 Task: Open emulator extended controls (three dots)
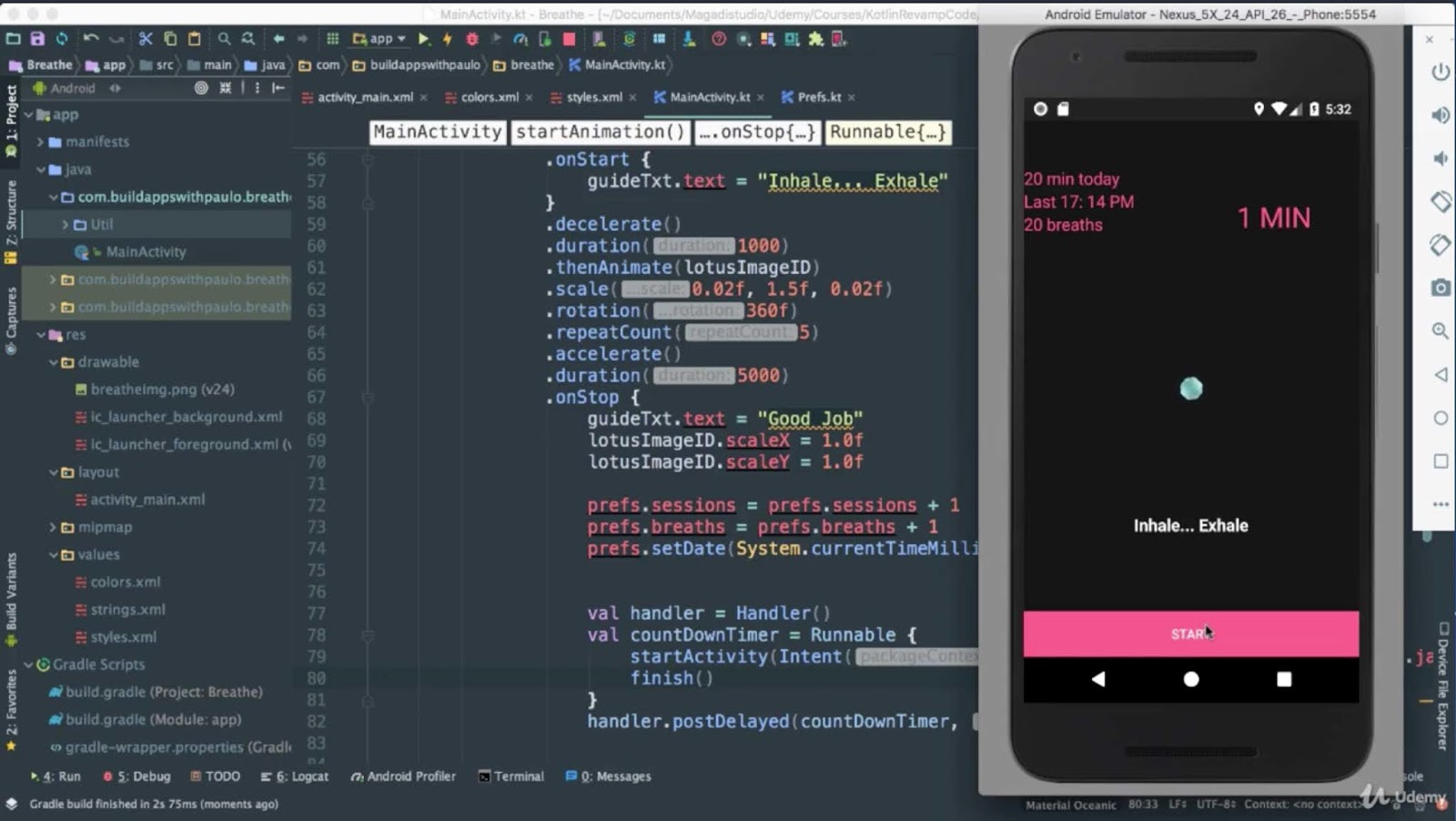tap(1441, 503)
